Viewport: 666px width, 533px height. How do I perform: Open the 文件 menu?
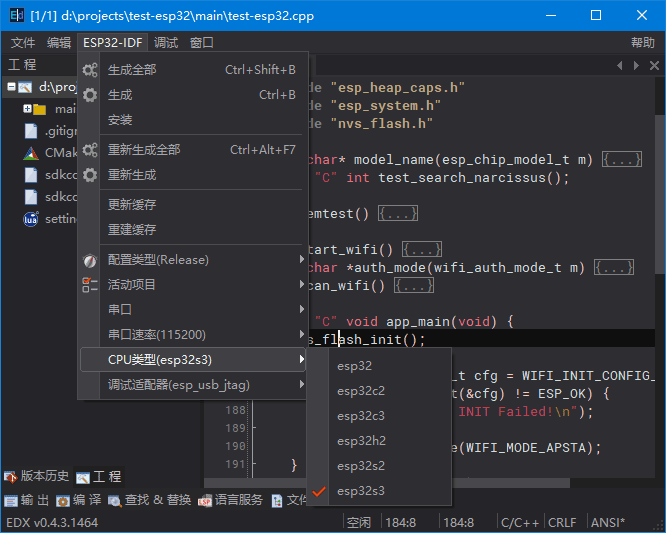click(23, 42)
